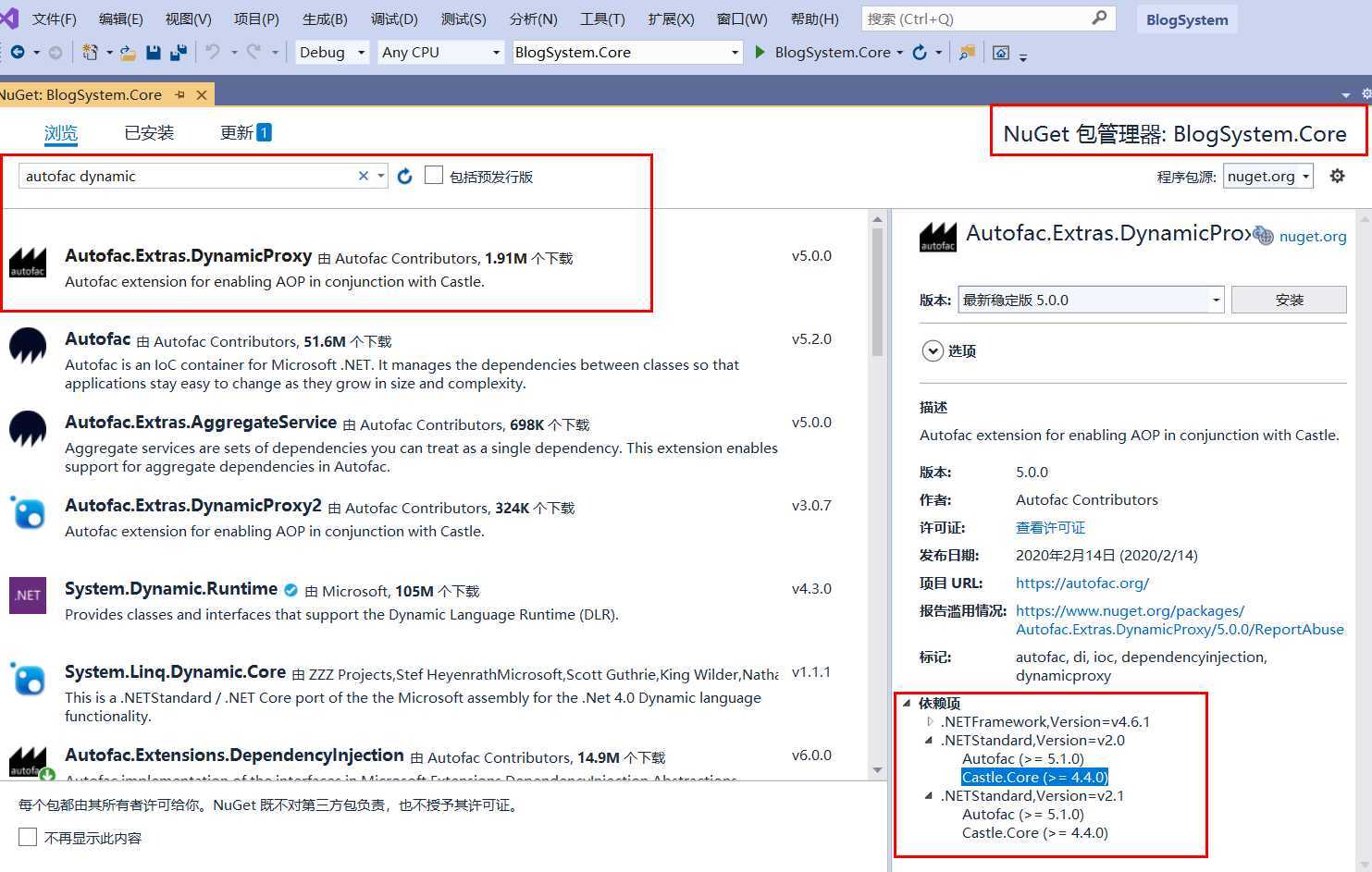Clear the autofac dynamic search text
The image size is (1372, 872).
coord(364,176)
